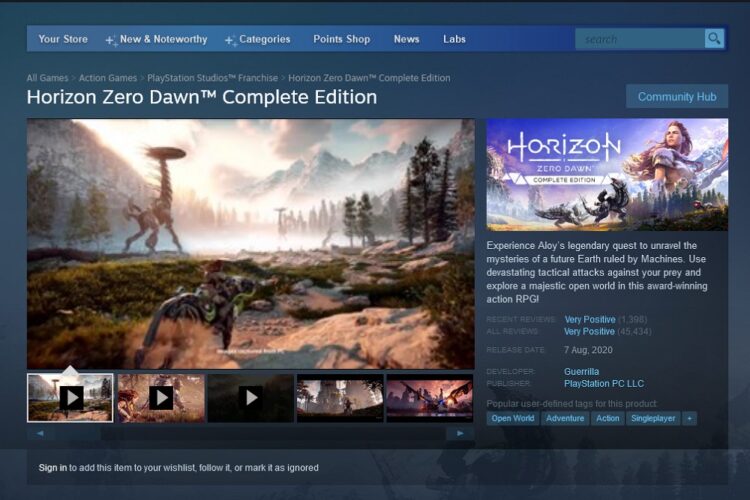Click the Horizon Zero Dawn header artwork
Image resolution: width=750 pixels, height=500 pixels.
tap(607, 175)
